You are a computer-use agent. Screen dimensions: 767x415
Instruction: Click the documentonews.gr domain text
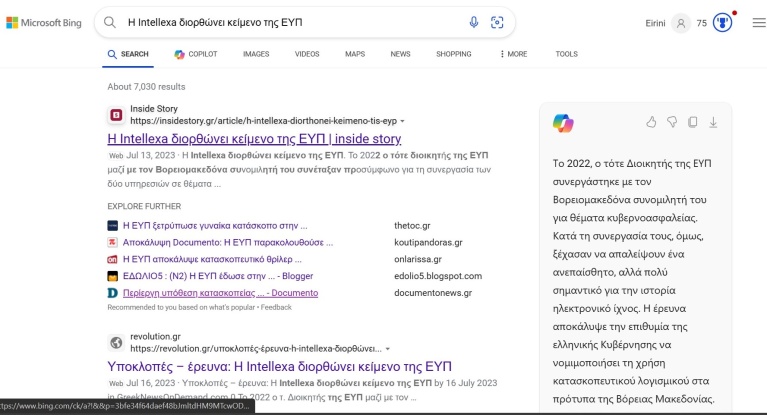click(x=433, y=293)
